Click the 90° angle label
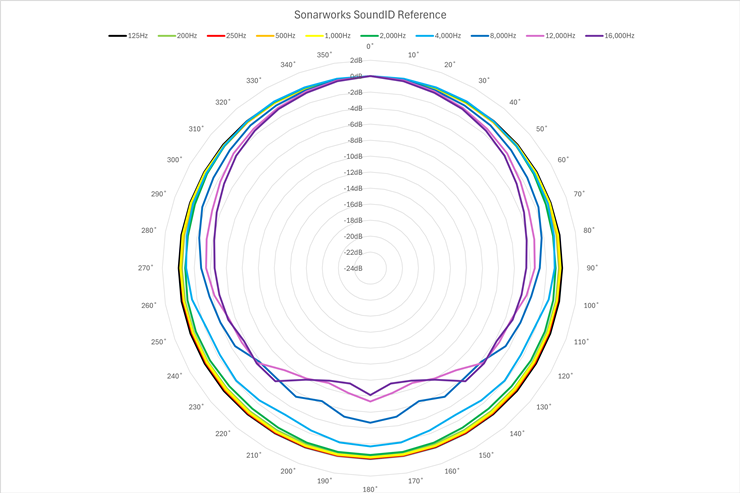Image resolution: width=740 pixels, height=493 pixels. coord(592,267)
